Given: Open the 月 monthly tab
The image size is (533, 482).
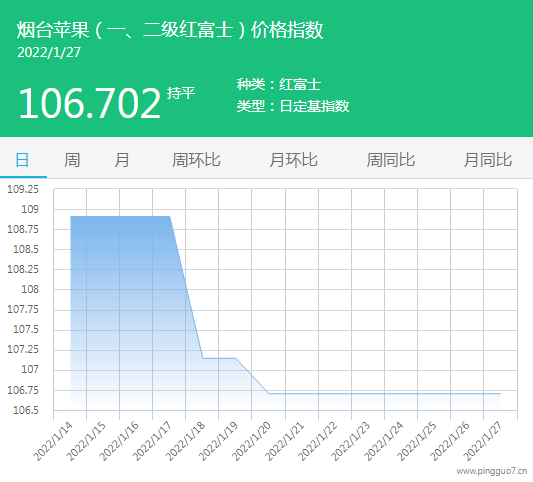Looking at the screenshot, I should point(122,160).
